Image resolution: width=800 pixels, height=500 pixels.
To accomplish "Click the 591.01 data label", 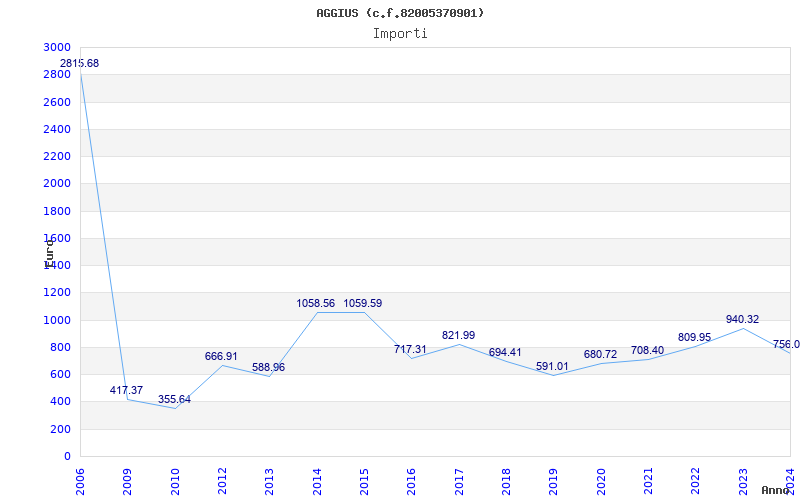I will pos(552,367).
